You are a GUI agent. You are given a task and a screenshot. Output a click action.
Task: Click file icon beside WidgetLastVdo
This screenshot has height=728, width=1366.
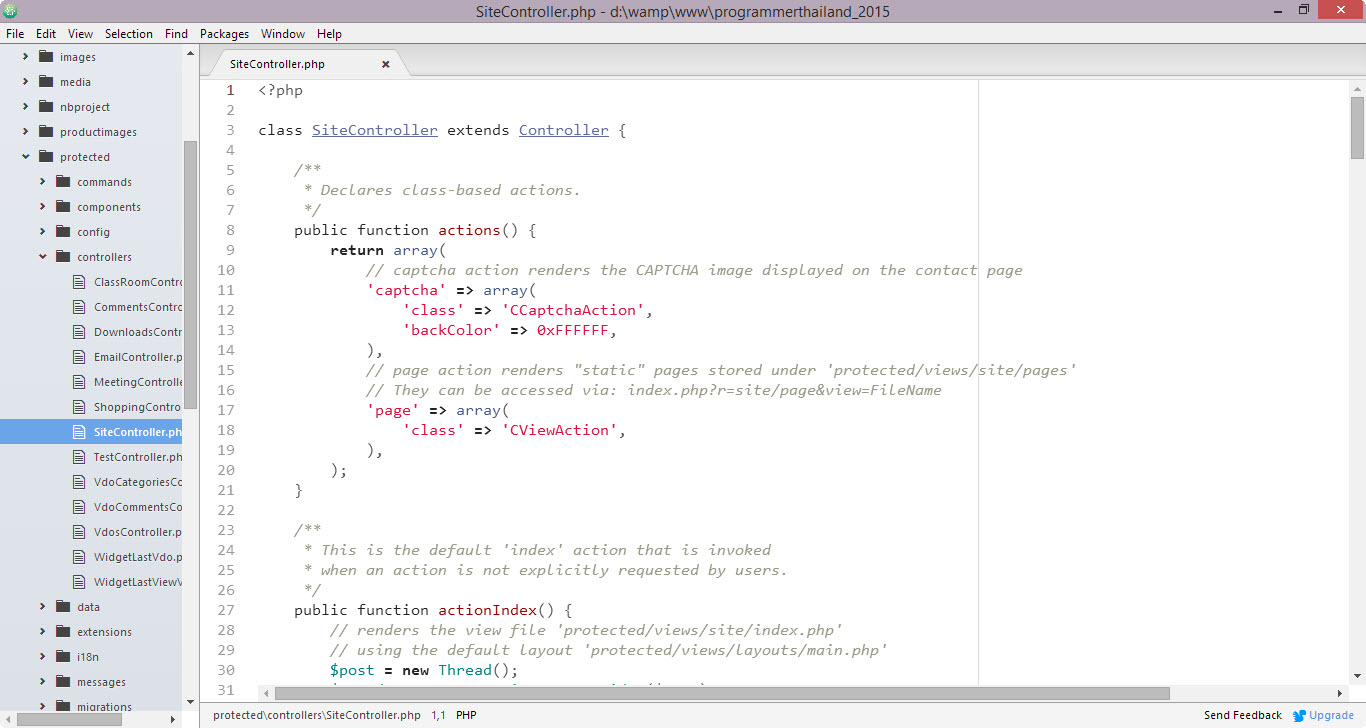80,557
